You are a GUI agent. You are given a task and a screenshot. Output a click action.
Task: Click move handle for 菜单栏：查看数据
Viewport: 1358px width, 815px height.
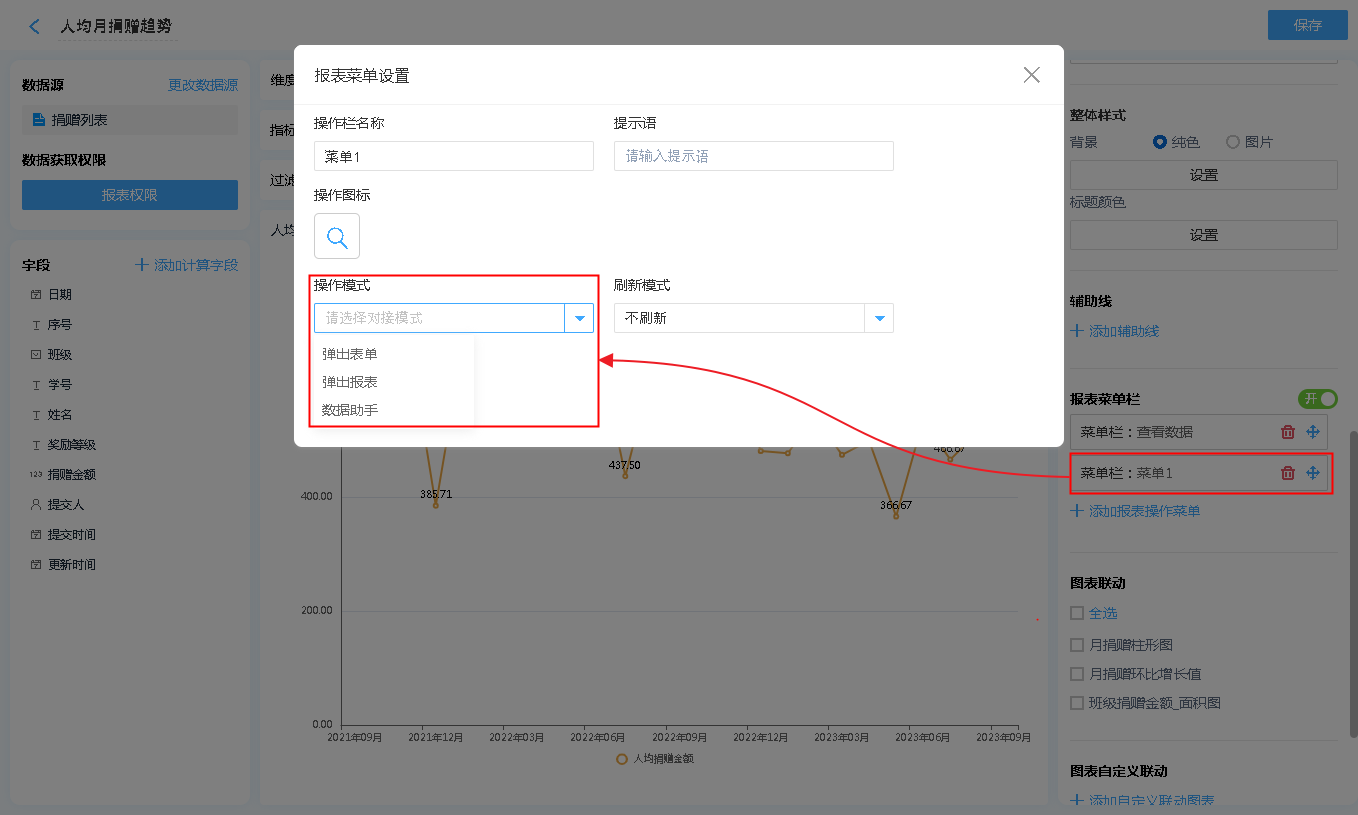[1313, 432]
